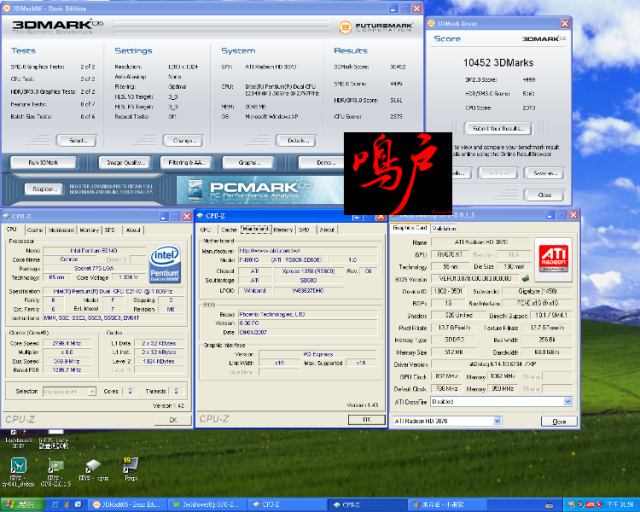Click the GPU Clock value in GPU-Z
Image resolution: width=640 pixels, height=512 pixels.
pyautogui.click(x=447, y=376)
